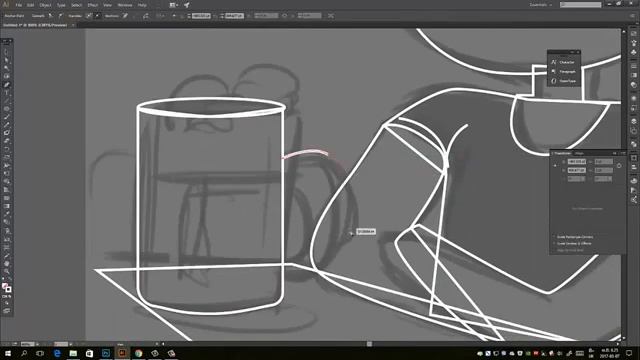Choose the Zoom tool in the toolbox

[x=7, y=272]
